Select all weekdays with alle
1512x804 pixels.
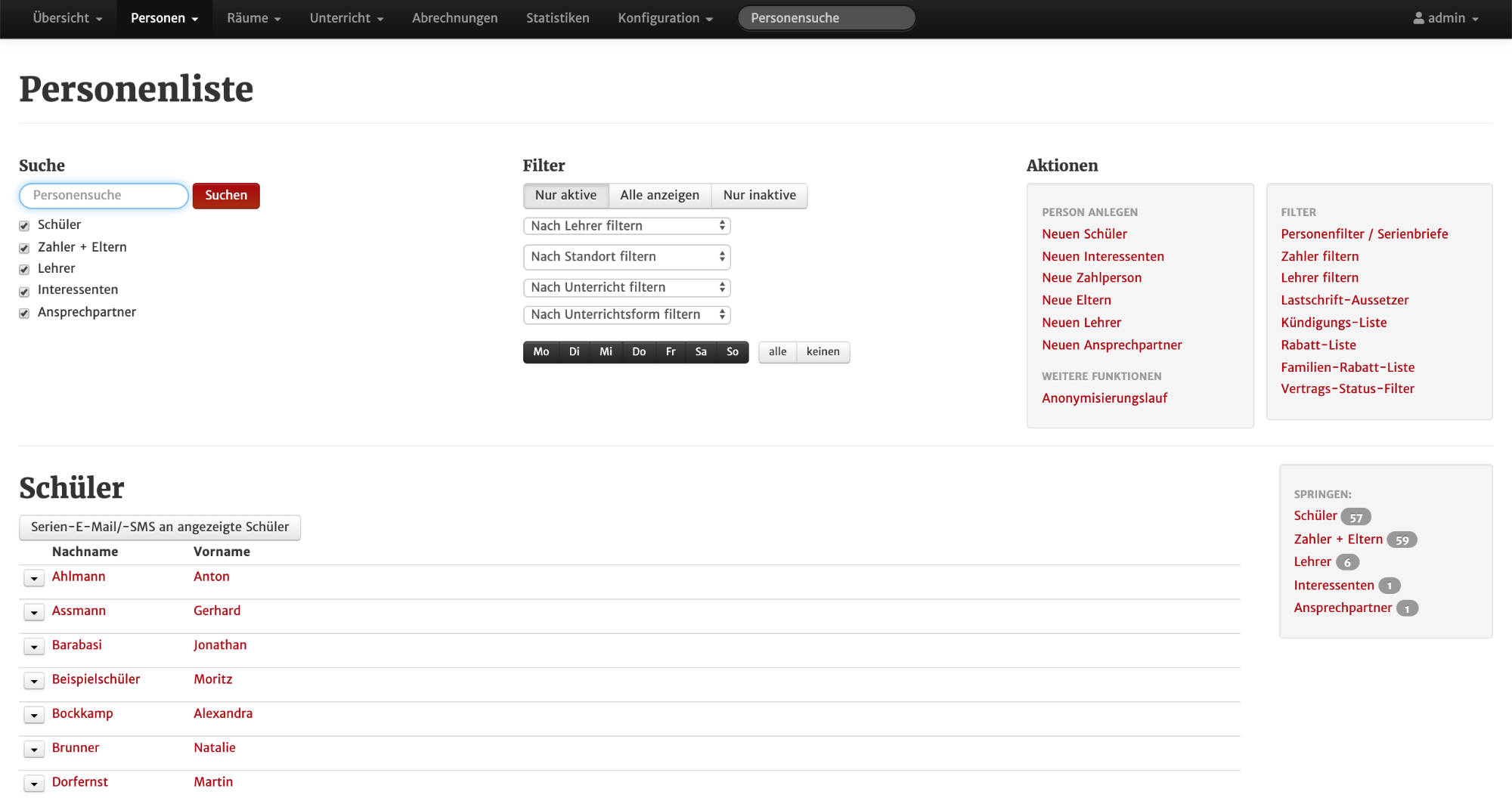click(777, 352)
